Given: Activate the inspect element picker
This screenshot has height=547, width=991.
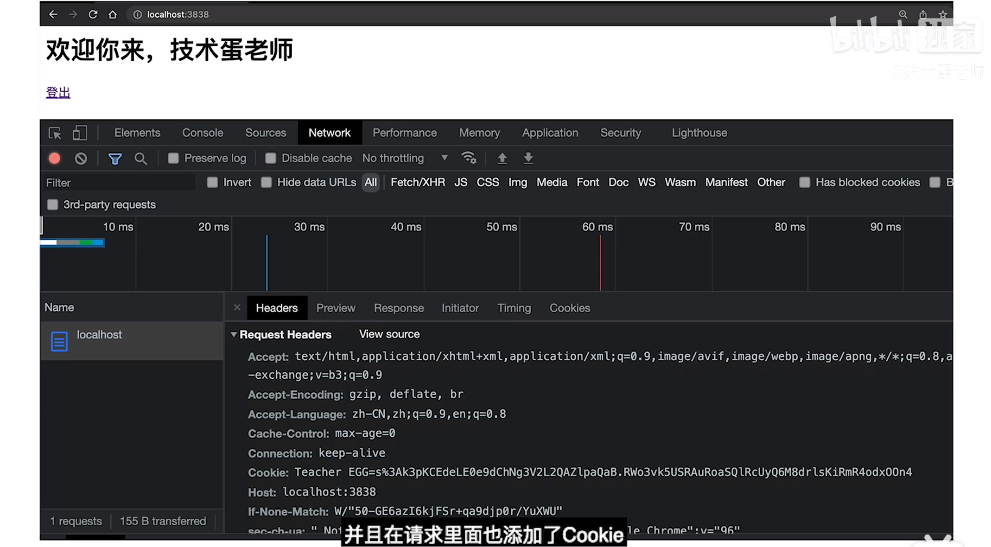Looking at the screenshot, I should point(55,133).
